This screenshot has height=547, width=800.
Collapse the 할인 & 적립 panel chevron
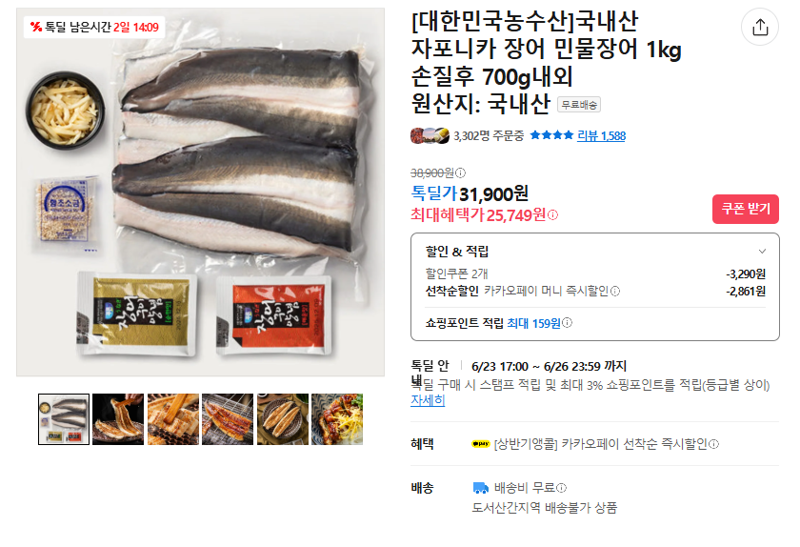click(762, 251)
